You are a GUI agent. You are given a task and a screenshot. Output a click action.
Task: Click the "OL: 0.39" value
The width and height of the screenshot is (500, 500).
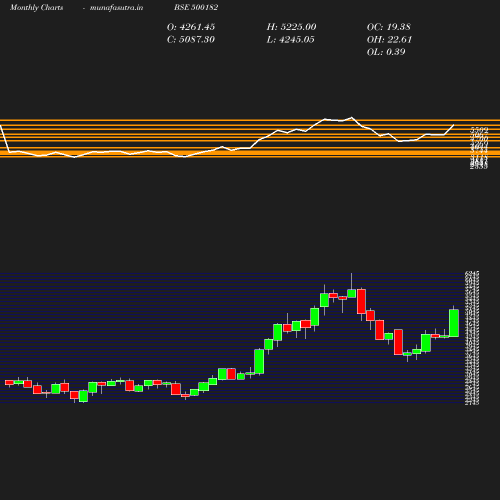[x=386, y=52]
